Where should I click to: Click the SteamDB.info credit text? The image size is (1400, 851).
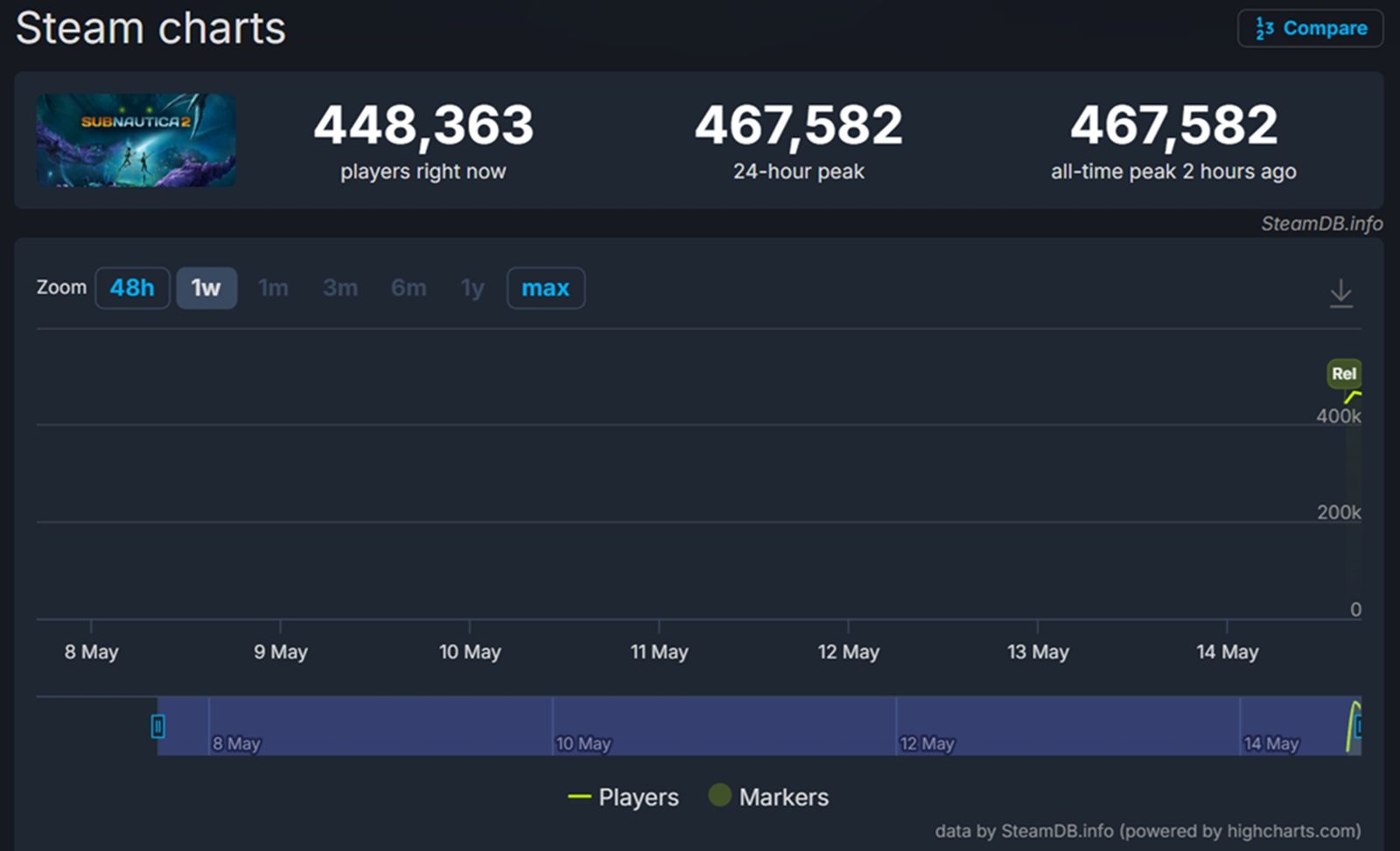pyautogui.click(x=1321, y=224)
